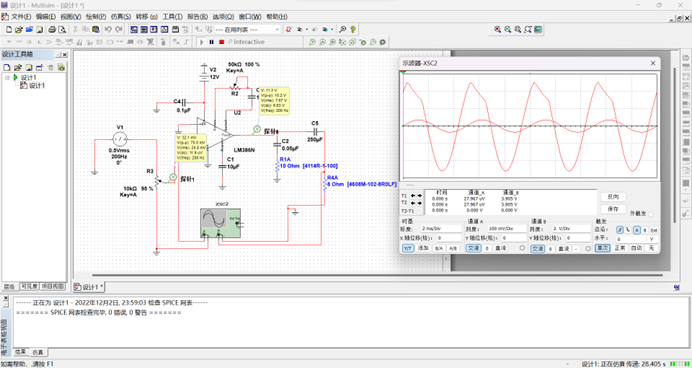Toggle the 外触发 external trigger radio button
The image size is (692, 368).
651,214
